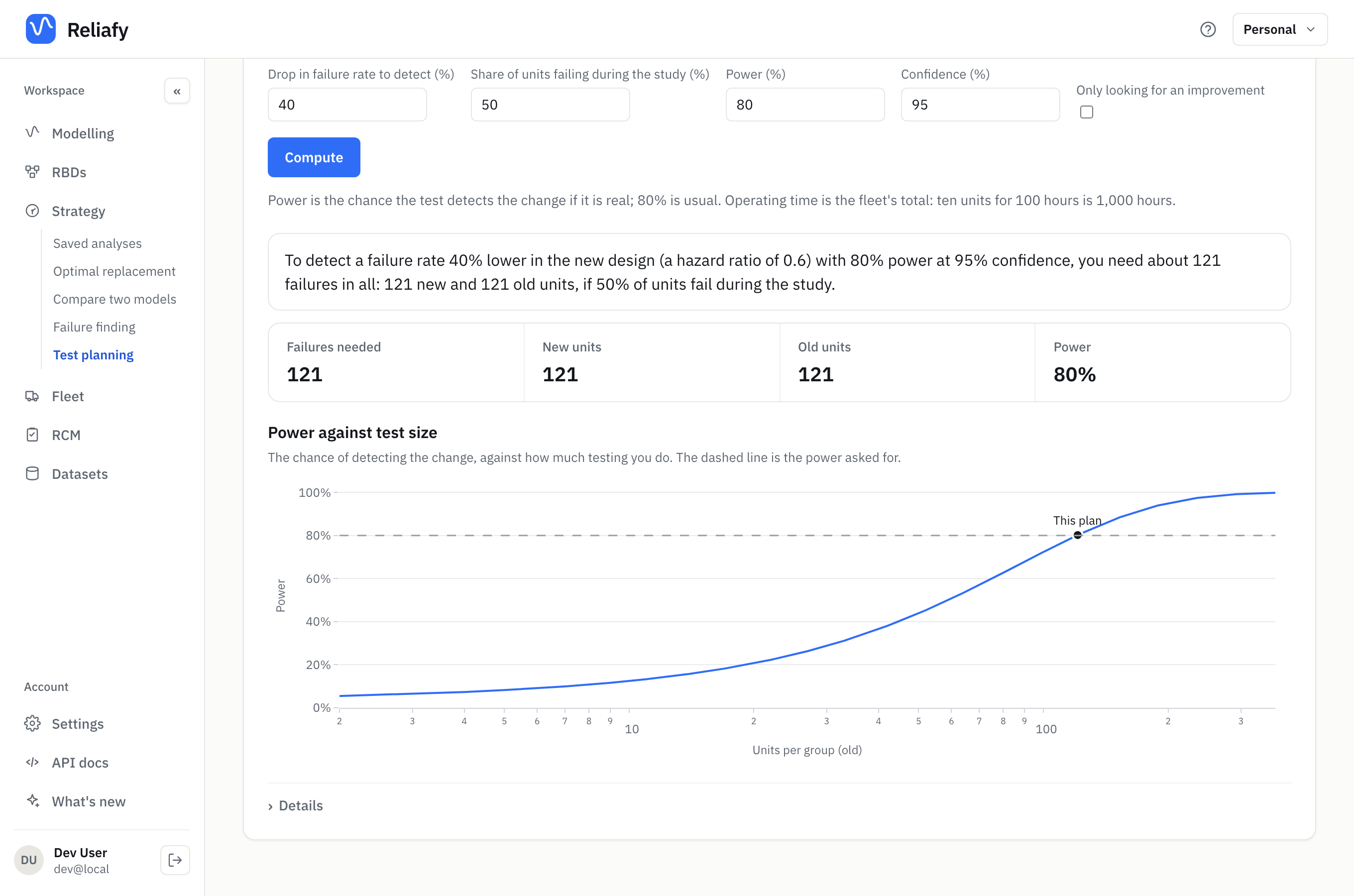Click the Reliafy logo icon
The width and height of the screenshot is (1354, 896).
[40, 29]
